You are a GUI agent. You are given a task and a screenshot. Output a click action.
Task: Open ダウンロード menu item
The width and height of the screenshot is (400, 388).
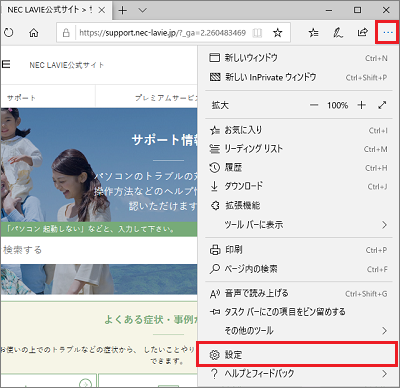coord(297,186)
